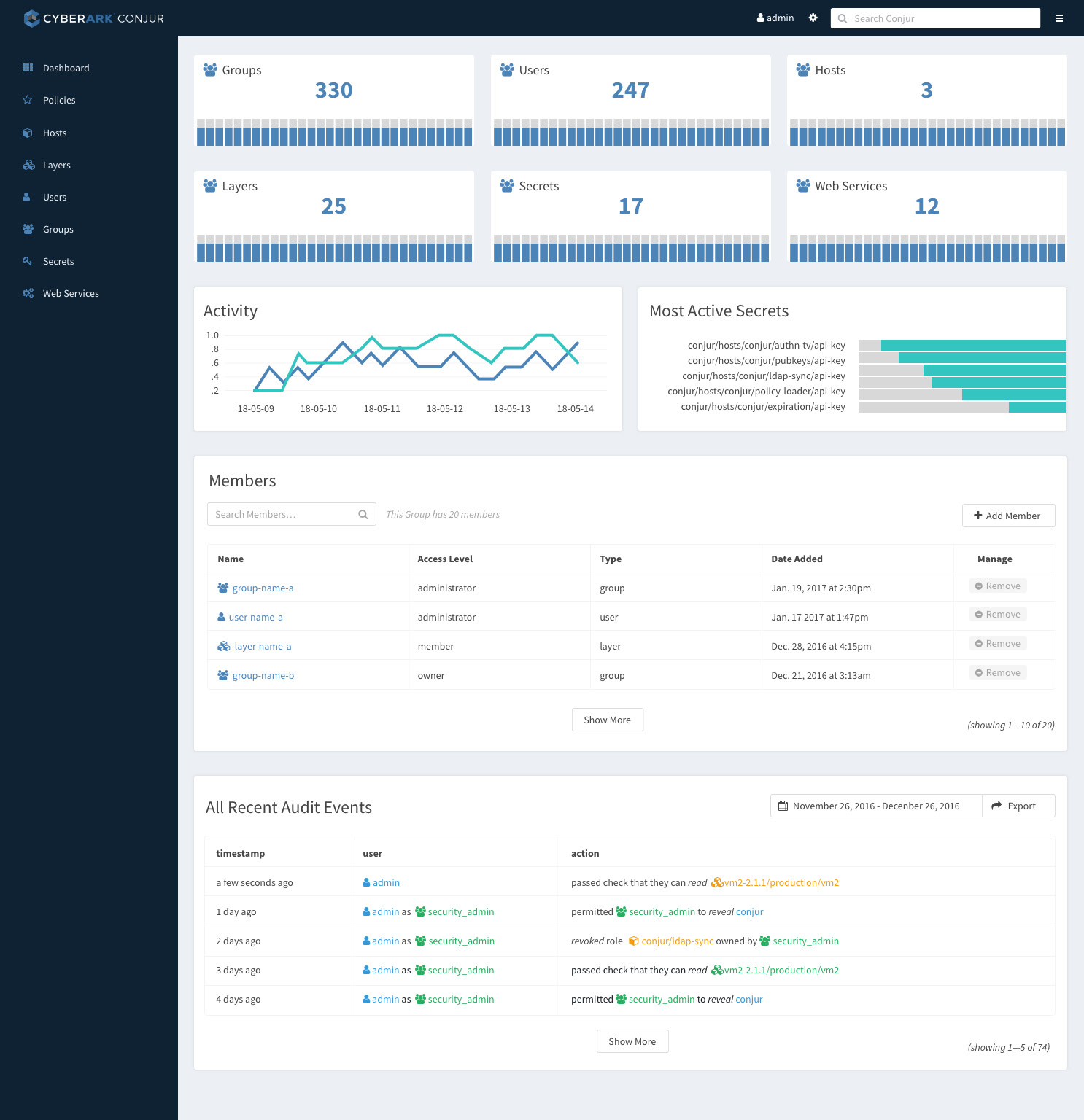
Task: Click the Add Member button
Action: pos(1008,516)
